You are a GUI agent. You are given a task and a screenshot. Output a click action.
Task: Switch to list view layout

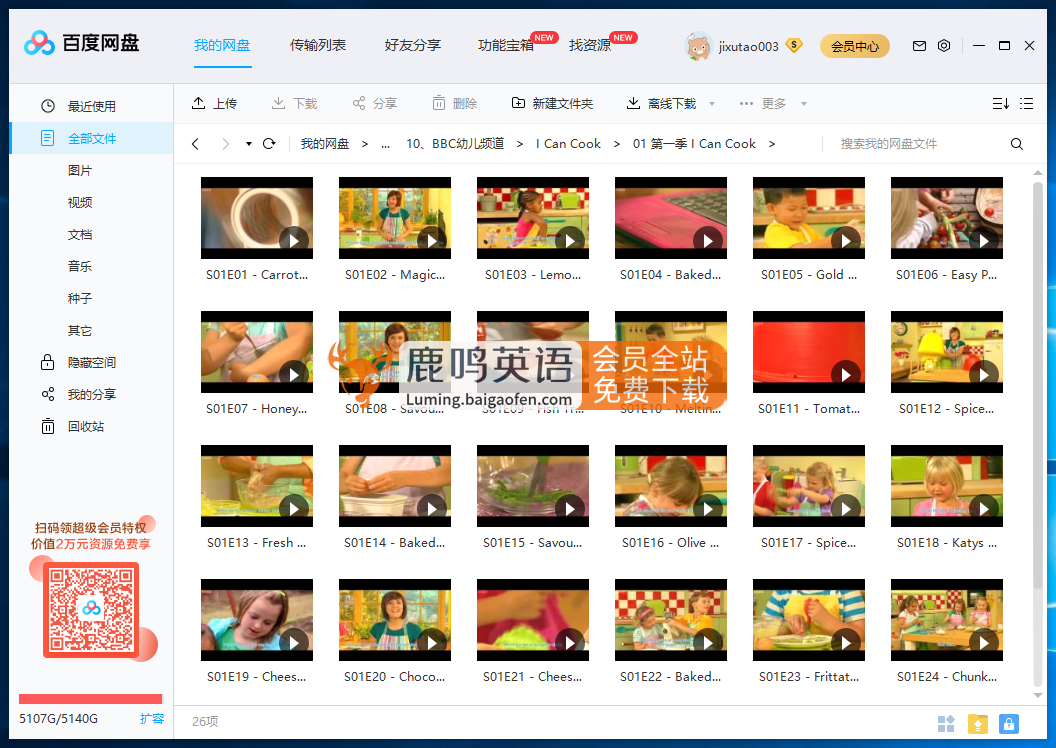pyautogui.click(x=1025, y=103)
